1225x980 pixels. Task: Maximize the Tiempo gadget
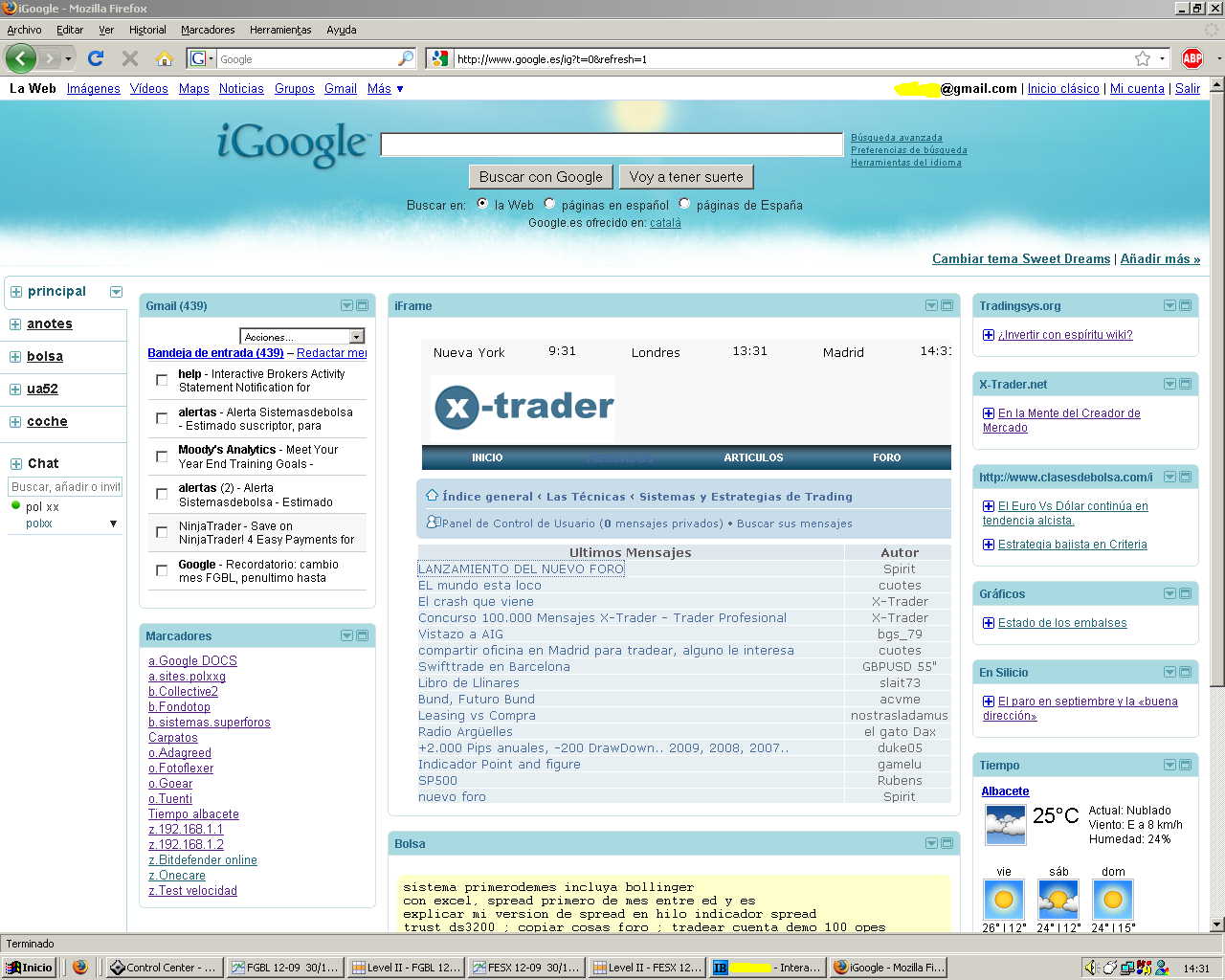coord(1186,765)
